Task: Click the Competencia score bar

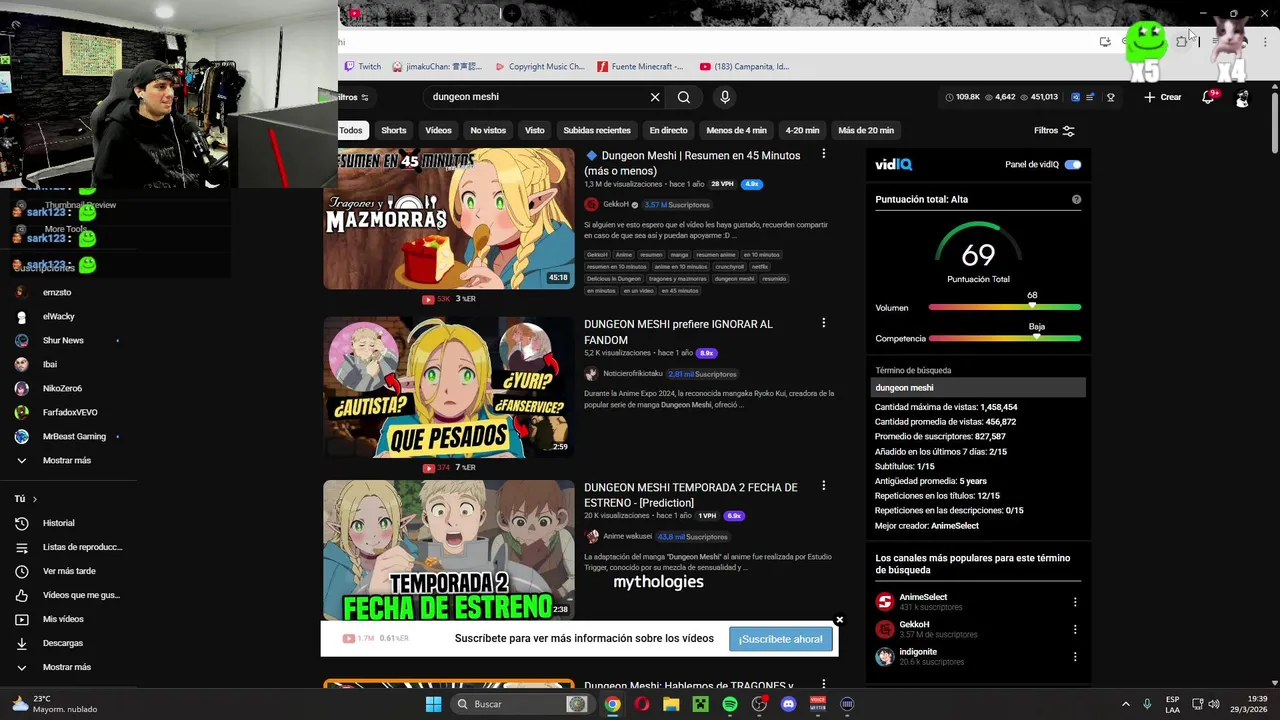Action: pos(1005,338)
